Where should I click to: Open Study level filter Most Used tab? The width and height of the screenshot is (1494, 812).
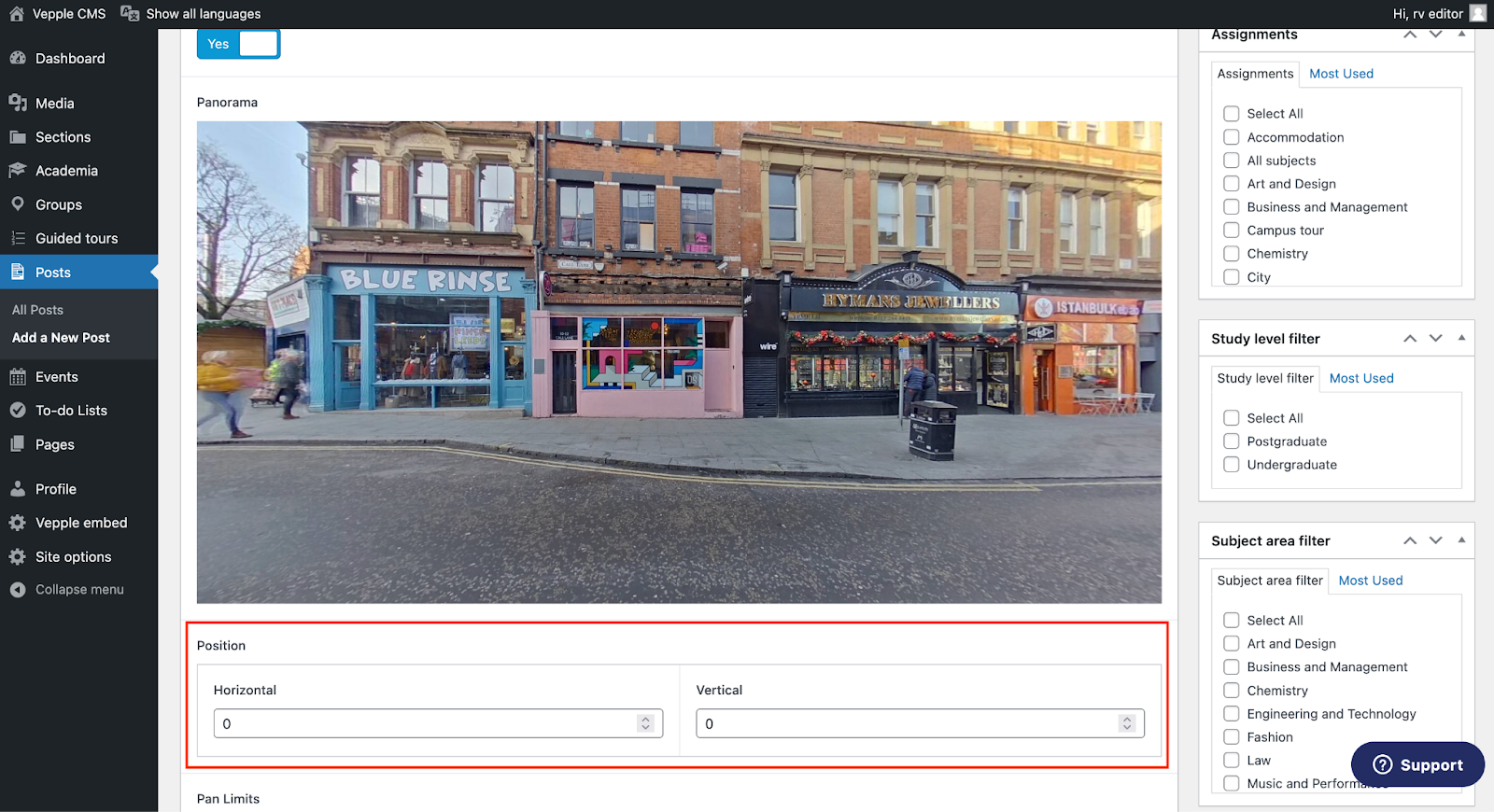(x=1361, y=378)
